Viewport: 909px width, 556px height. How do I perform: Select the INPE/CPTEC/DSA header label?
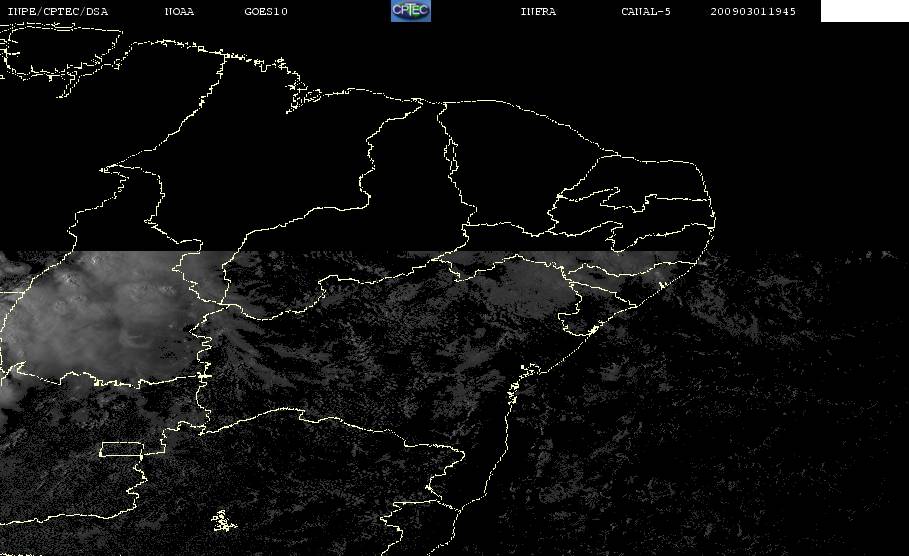(x=57, y=12)
